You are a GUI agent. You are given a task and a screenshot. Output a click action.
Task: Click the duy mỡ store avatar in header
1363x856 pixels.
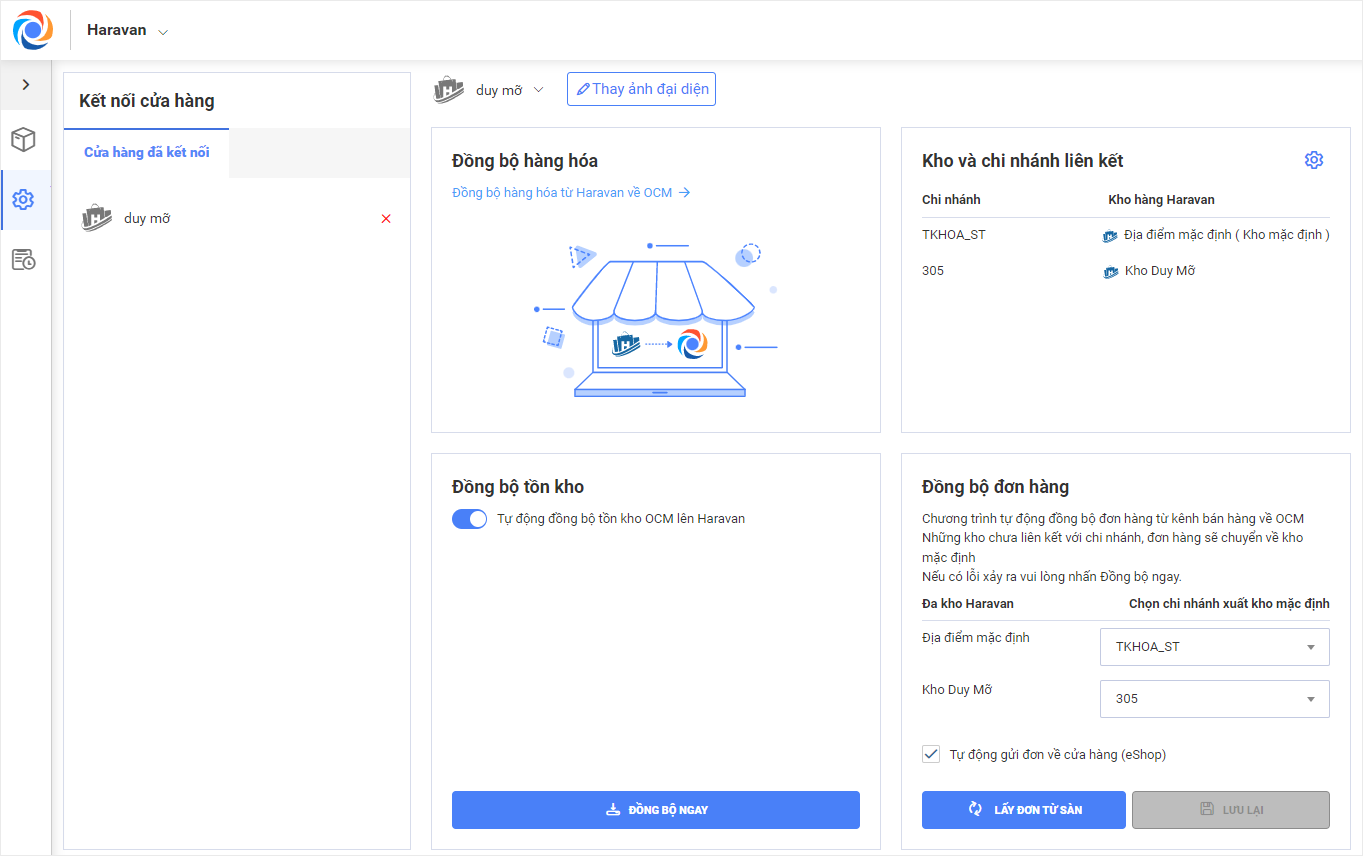pyautogui.click(x=450, y=90)
